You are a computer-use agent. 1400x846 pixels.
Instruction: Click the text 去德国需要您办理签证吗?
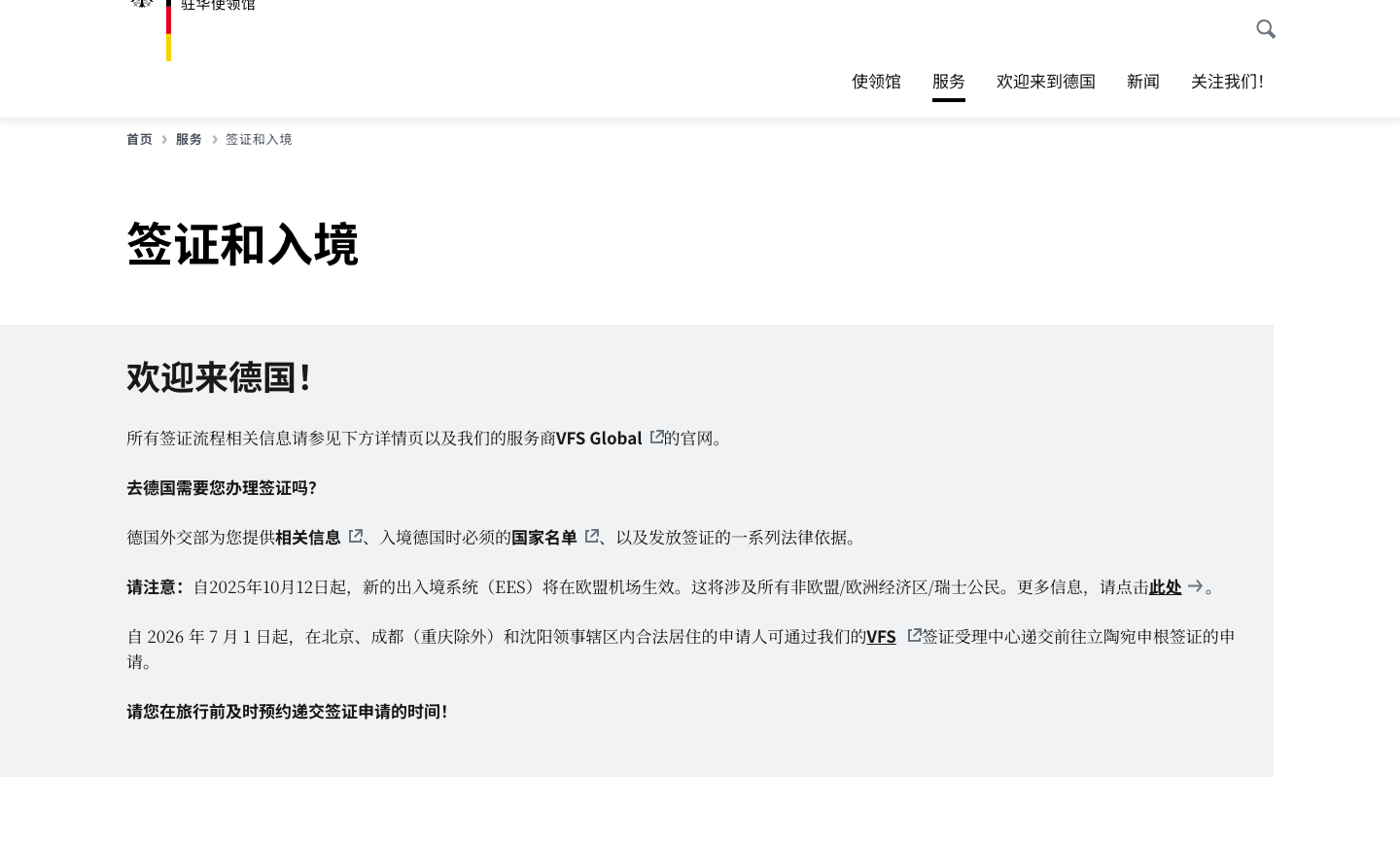222,487
